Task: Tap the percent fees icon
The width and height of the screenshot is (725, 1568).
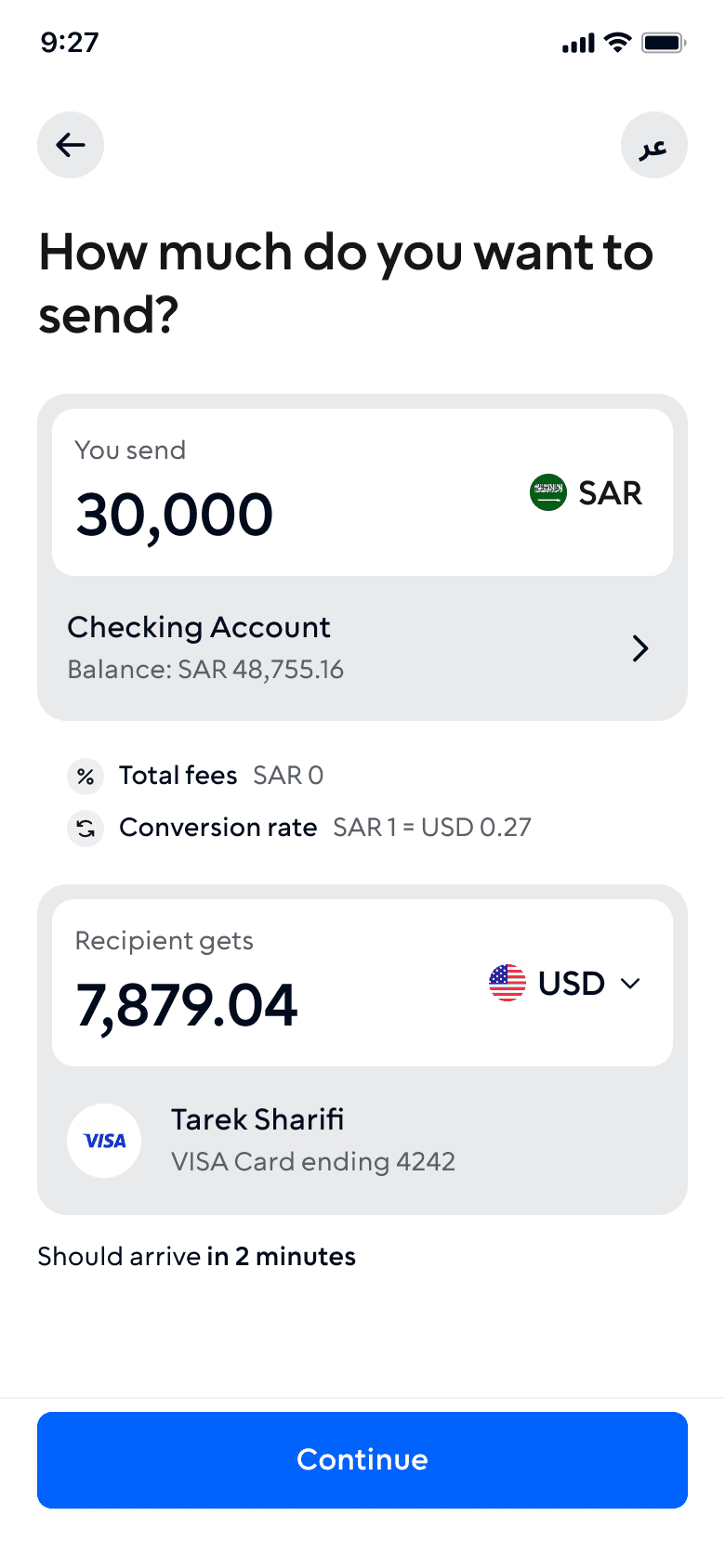Action: pyautogui.click(x=86, y=776)
